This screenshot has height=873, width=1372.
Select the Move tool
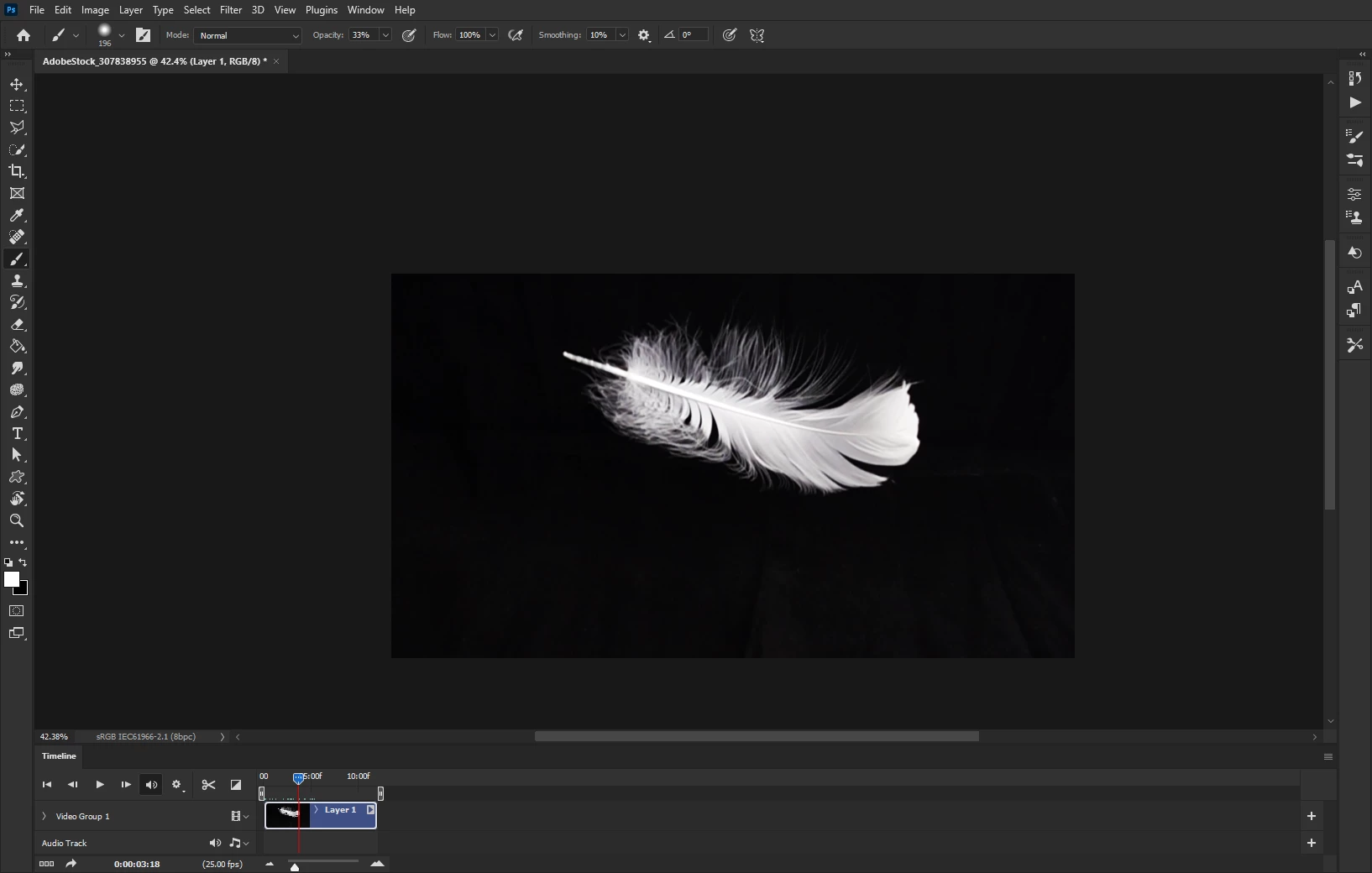[17, 84]
